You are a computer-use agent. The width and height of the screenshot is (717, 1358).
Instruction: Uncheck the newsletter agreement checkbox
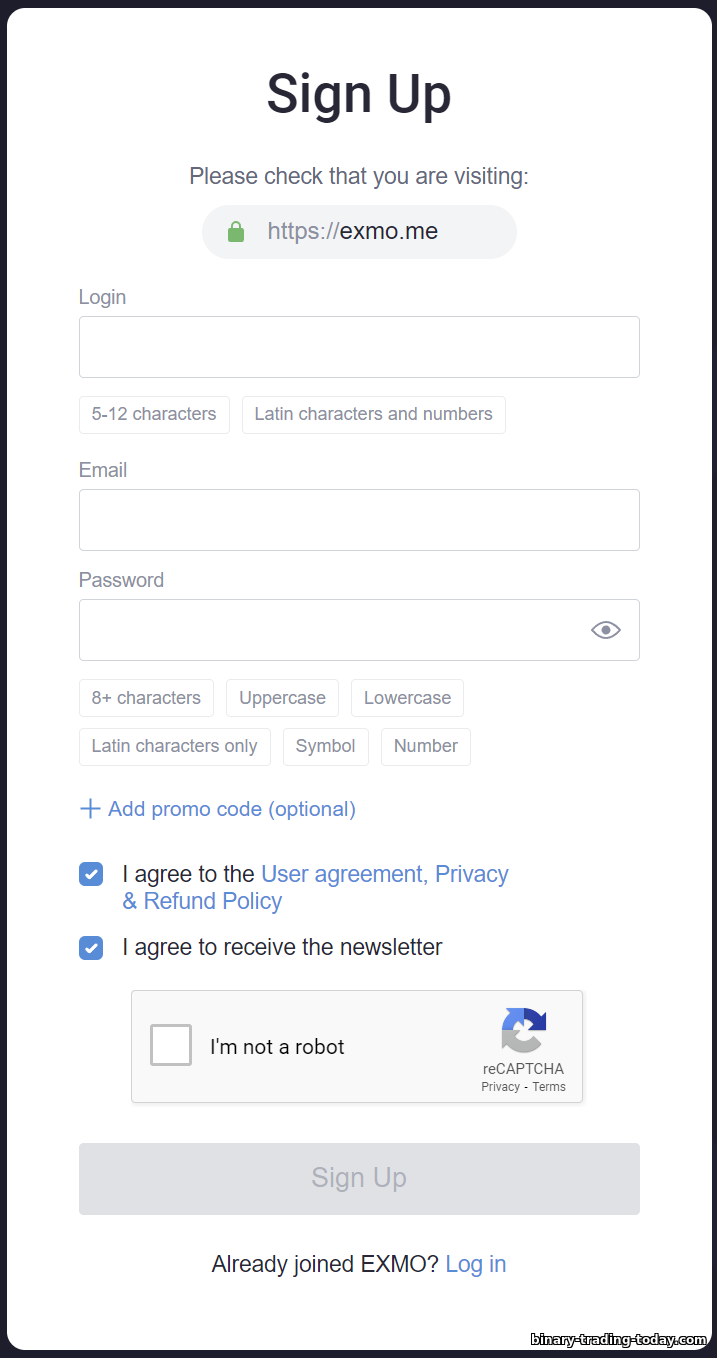pyautogui.click(x=91, y=948)
